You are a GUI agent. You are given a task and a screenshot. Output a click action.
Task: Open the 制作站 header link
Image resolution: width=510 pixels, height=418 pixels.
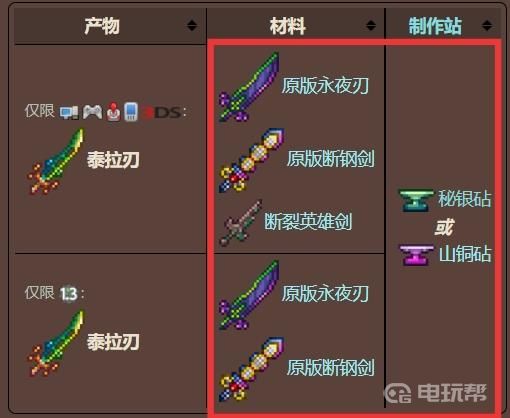[x=435, y=26]
